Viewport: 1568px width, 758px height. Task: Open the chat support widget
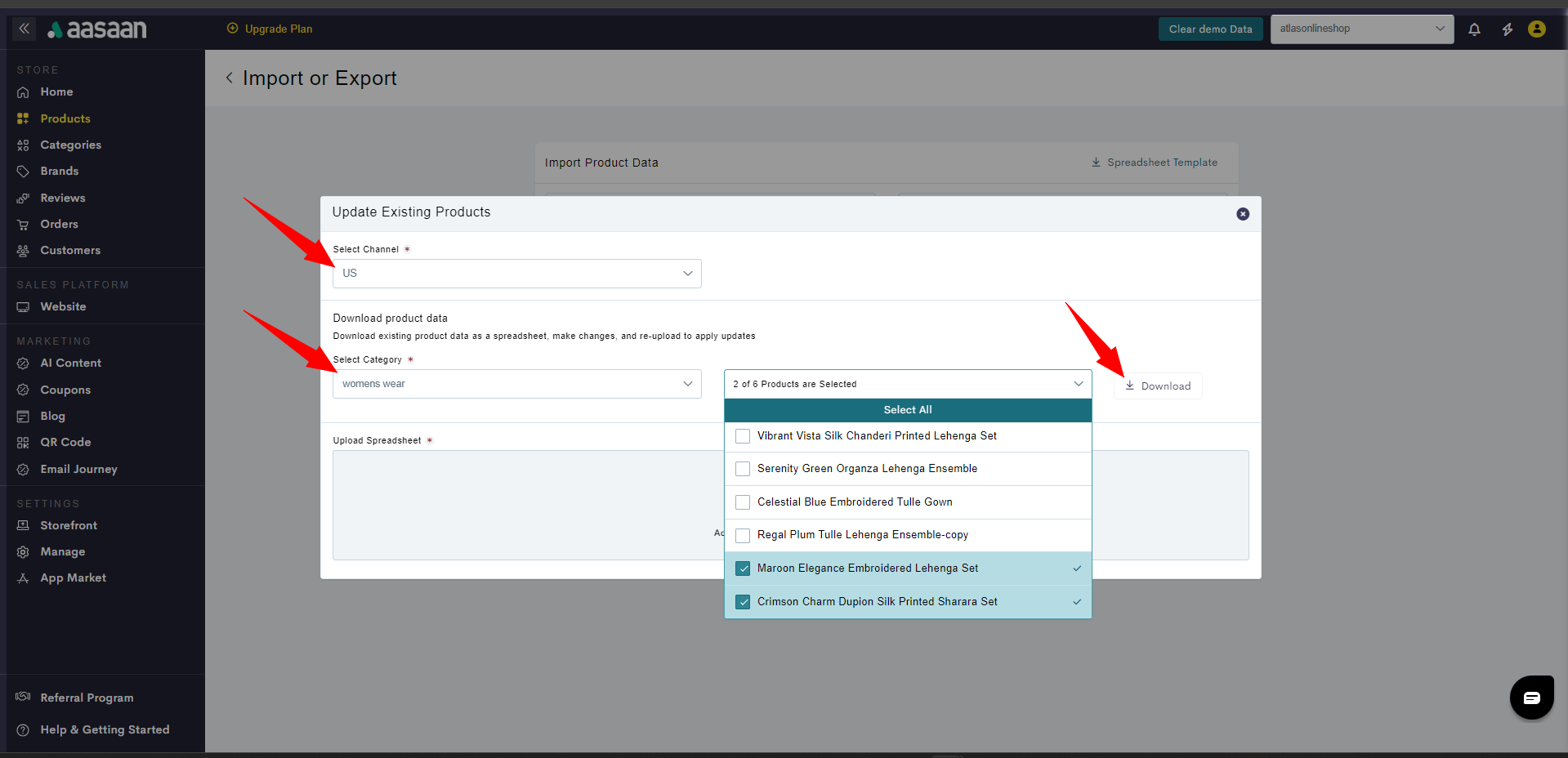[1530, 697]
